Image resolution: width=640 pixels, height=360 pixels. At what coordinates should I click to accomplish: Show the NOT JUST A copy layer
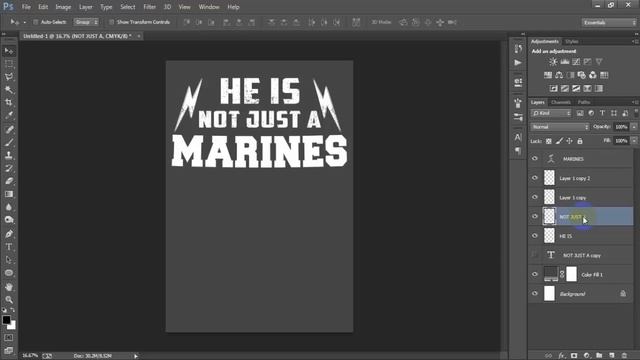point(535,255)
